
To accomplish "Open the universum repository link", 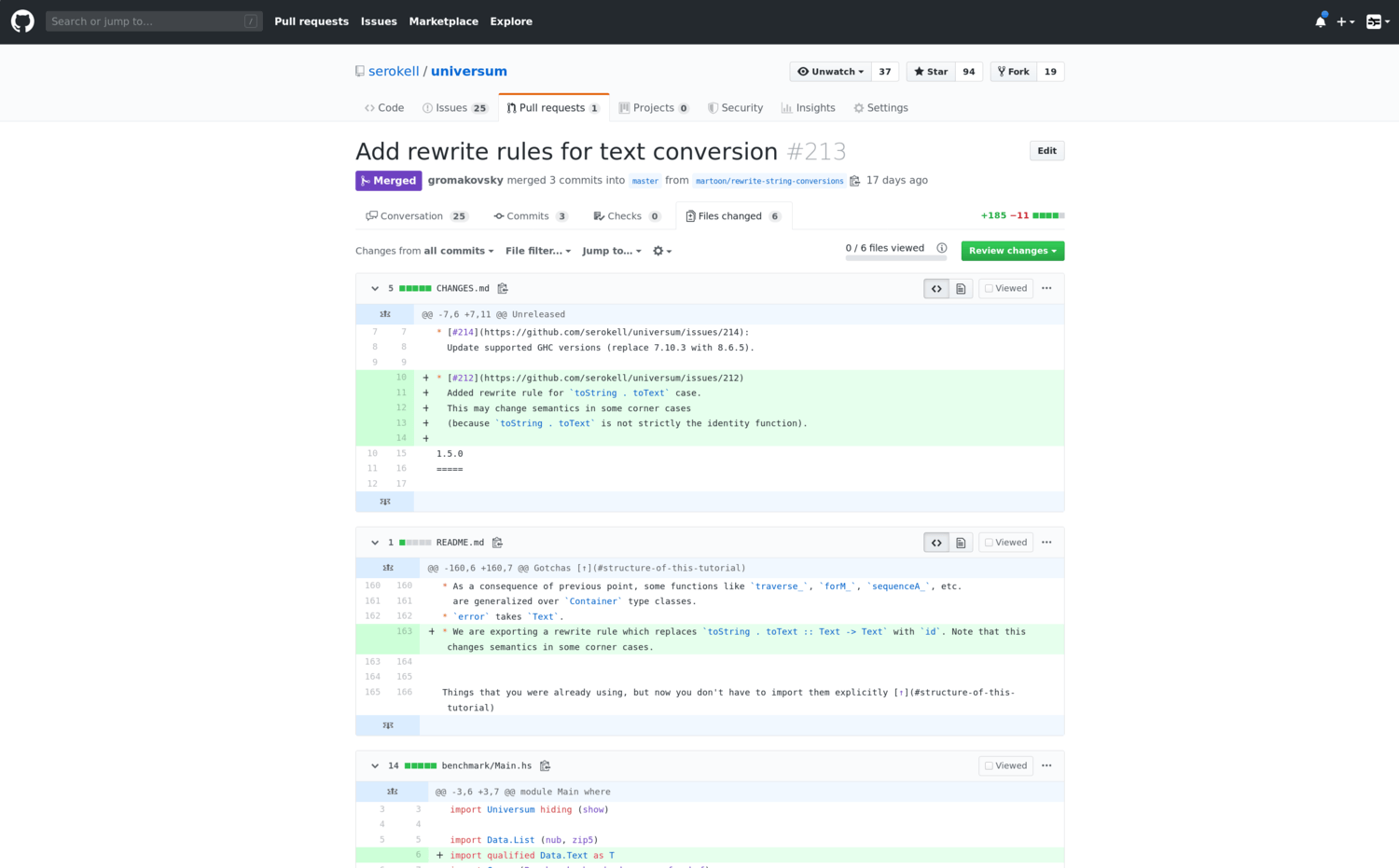I will click(x=469, y=71).
